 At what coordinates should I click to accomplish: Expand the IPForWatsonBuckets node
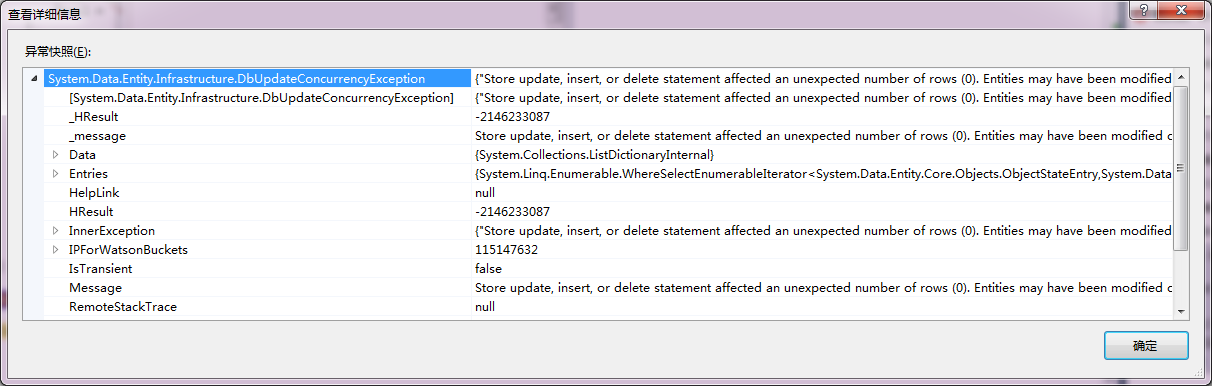(x=56, y=250)
